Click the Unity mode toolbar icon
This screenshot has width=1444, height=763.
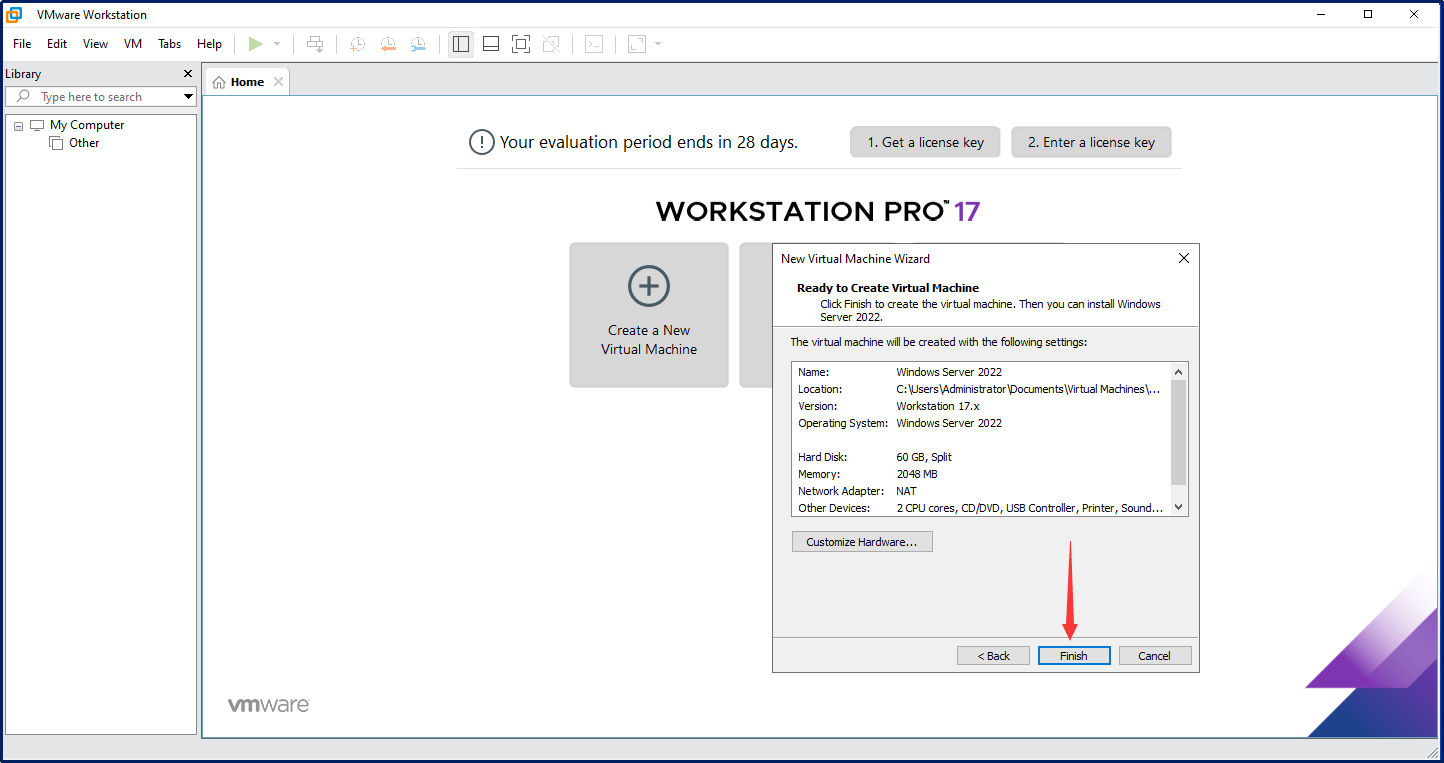click(551, 44)
